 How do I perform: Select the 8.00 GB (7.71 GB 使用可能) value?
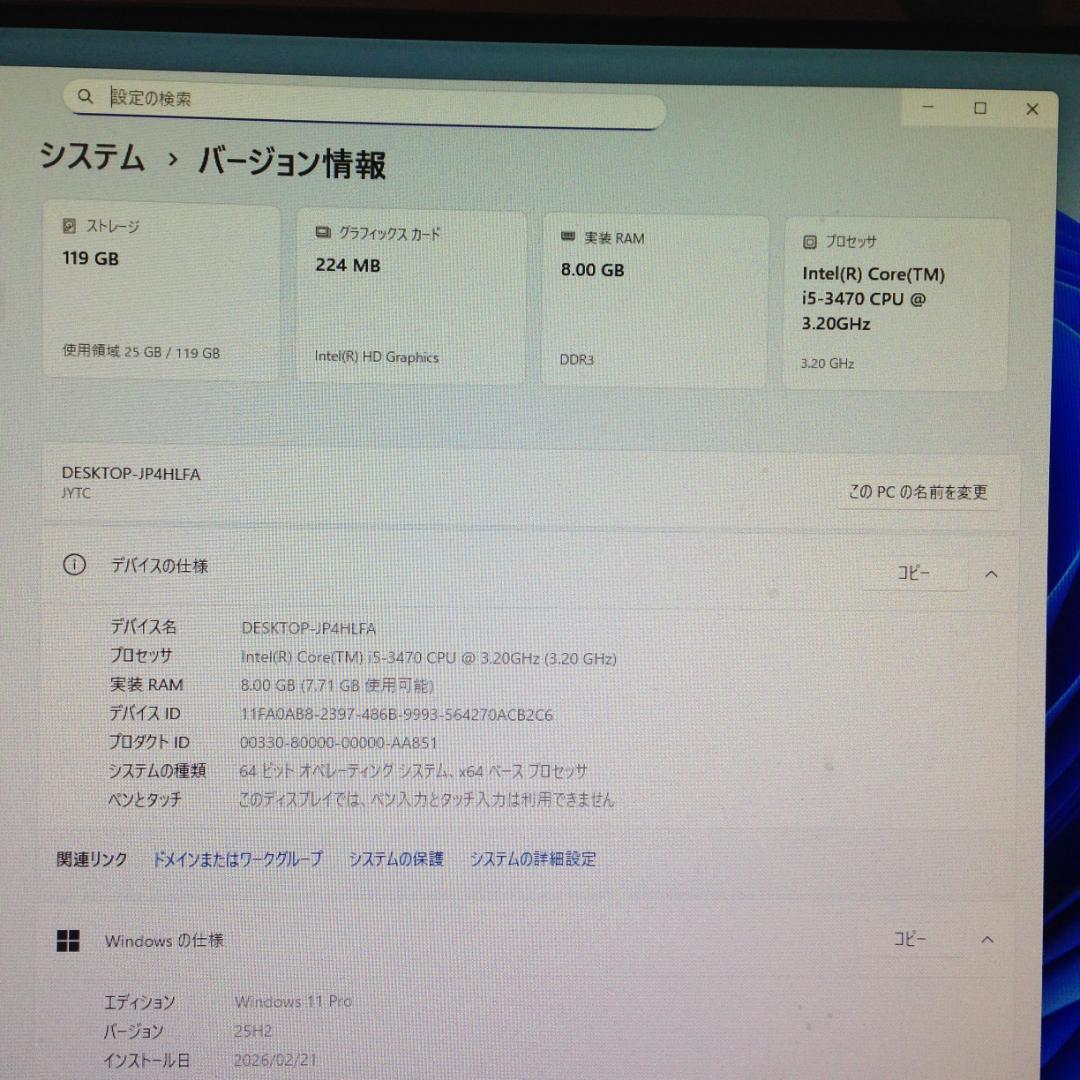[337, 685]
